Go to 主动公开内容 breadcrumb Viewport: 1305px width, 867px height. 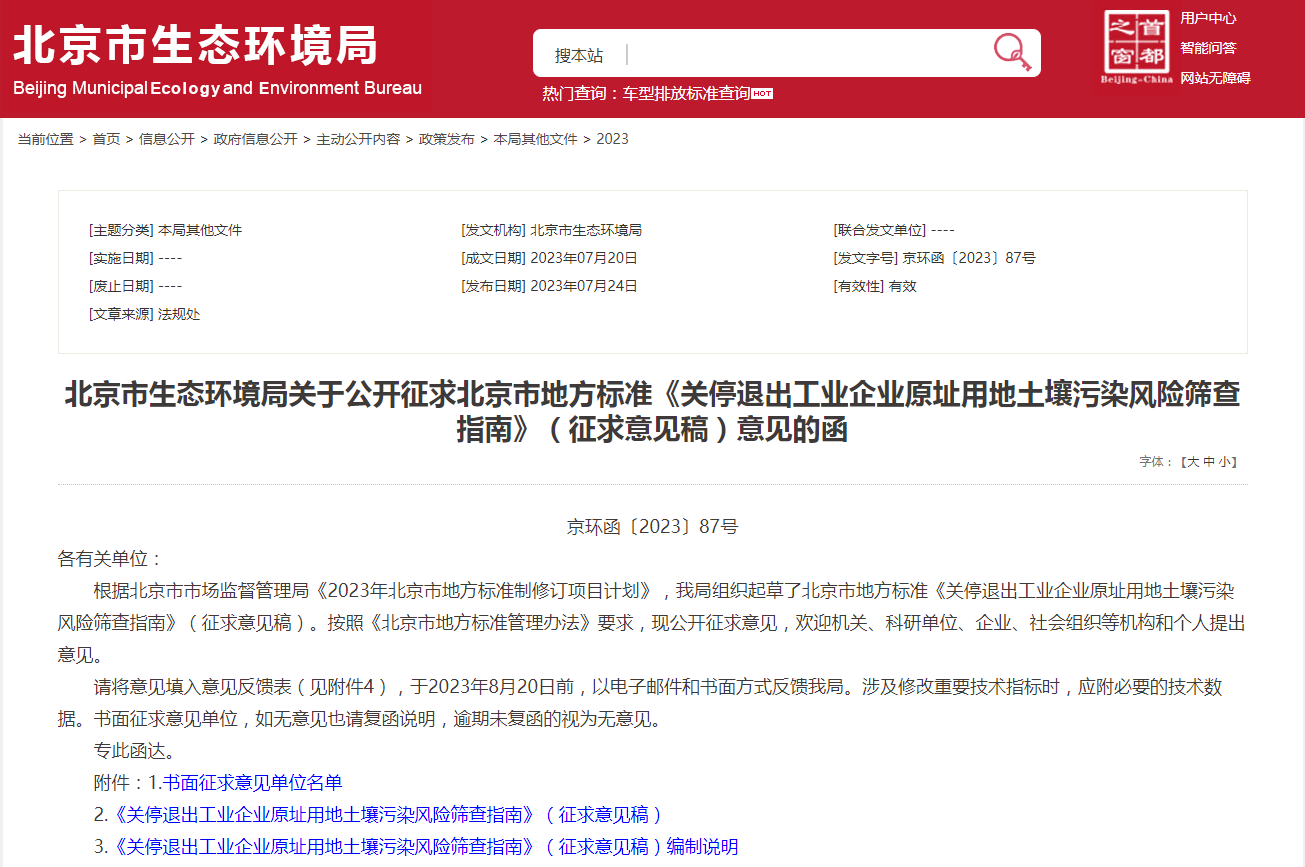click(x=358, y=139)
